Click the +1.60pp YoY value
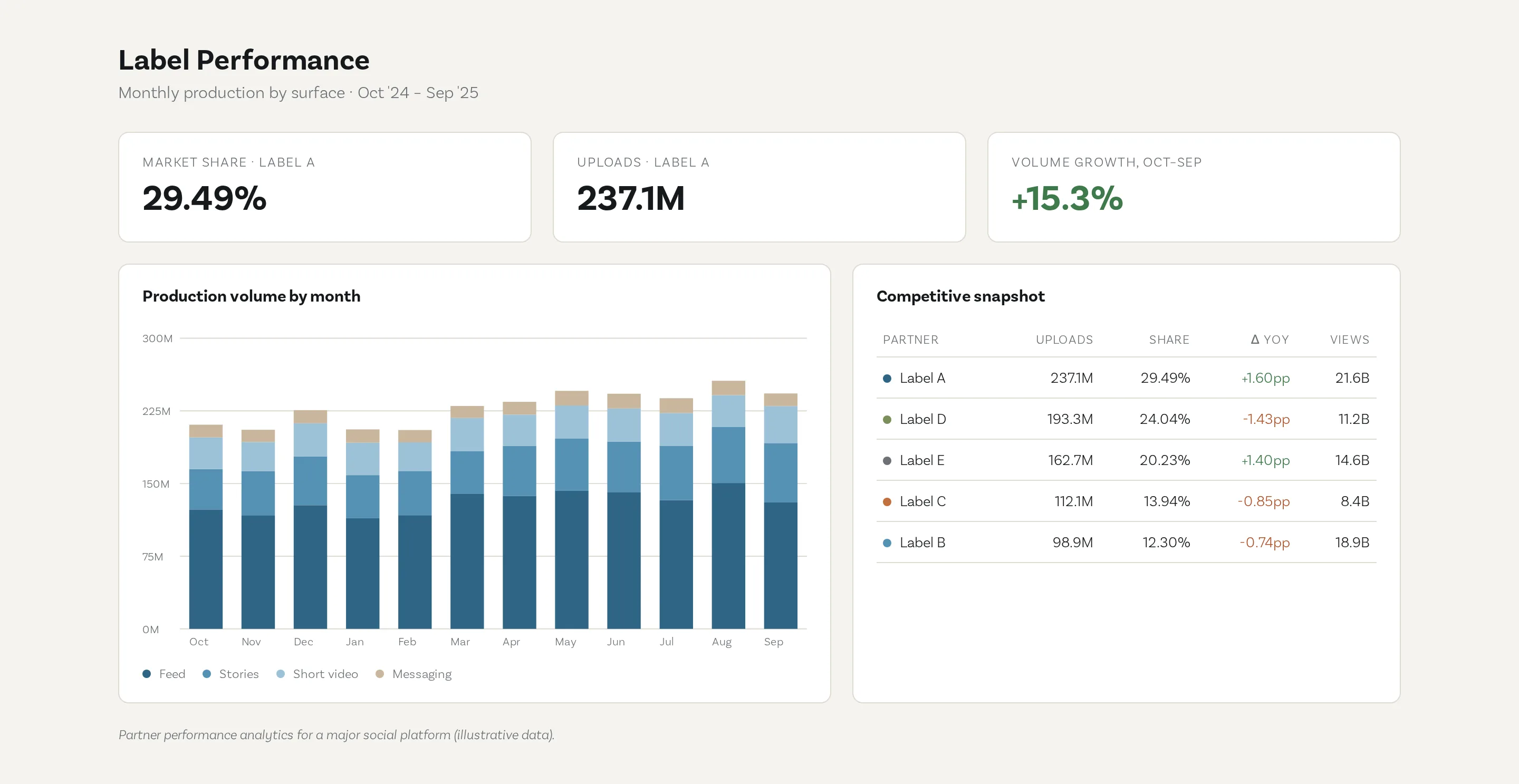1519x784 pixels. tap(1265, 378)
